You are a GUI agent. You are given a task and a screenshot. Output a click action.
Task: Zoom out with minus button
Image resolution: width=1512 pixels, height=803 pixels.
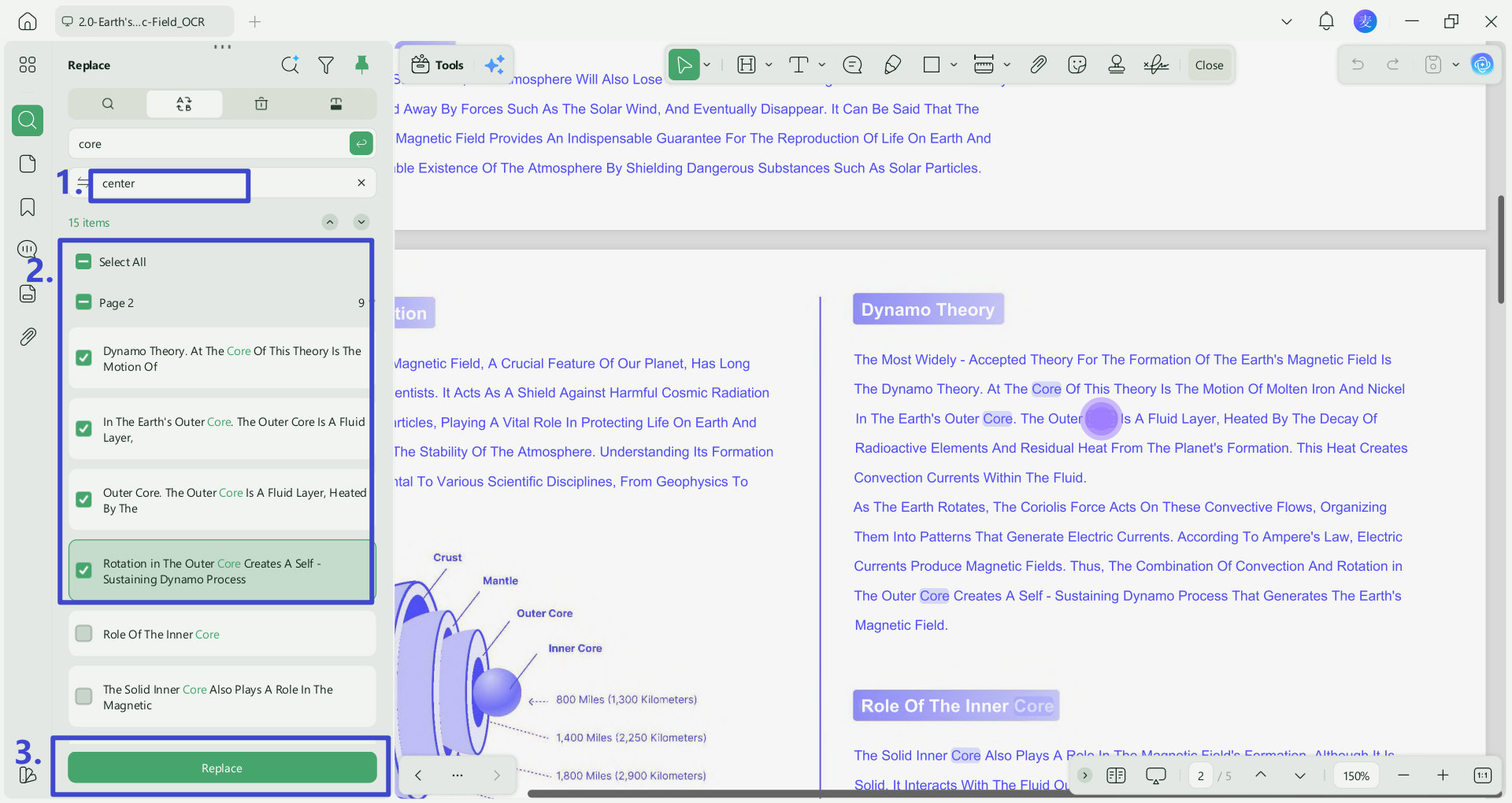1403,775
